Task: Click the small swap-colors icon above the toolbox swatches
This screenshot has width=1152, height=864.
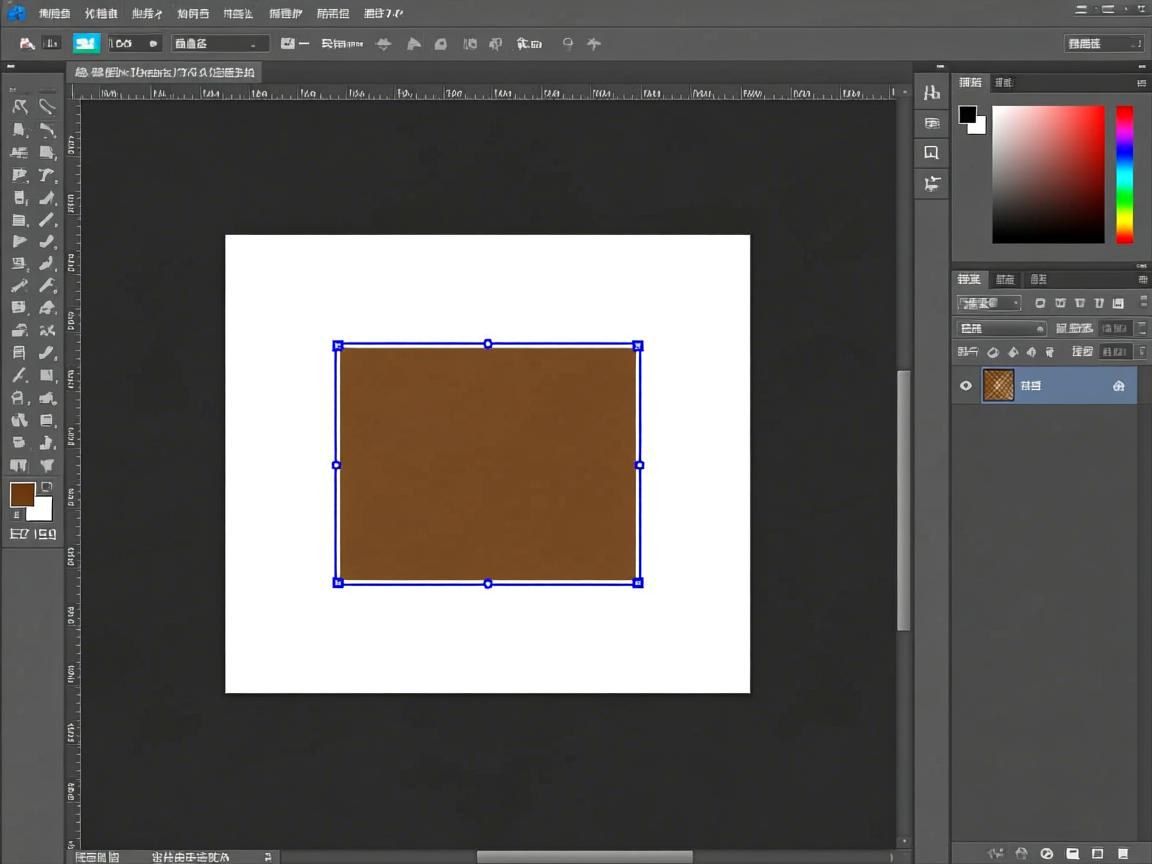Action: (46, 487)
